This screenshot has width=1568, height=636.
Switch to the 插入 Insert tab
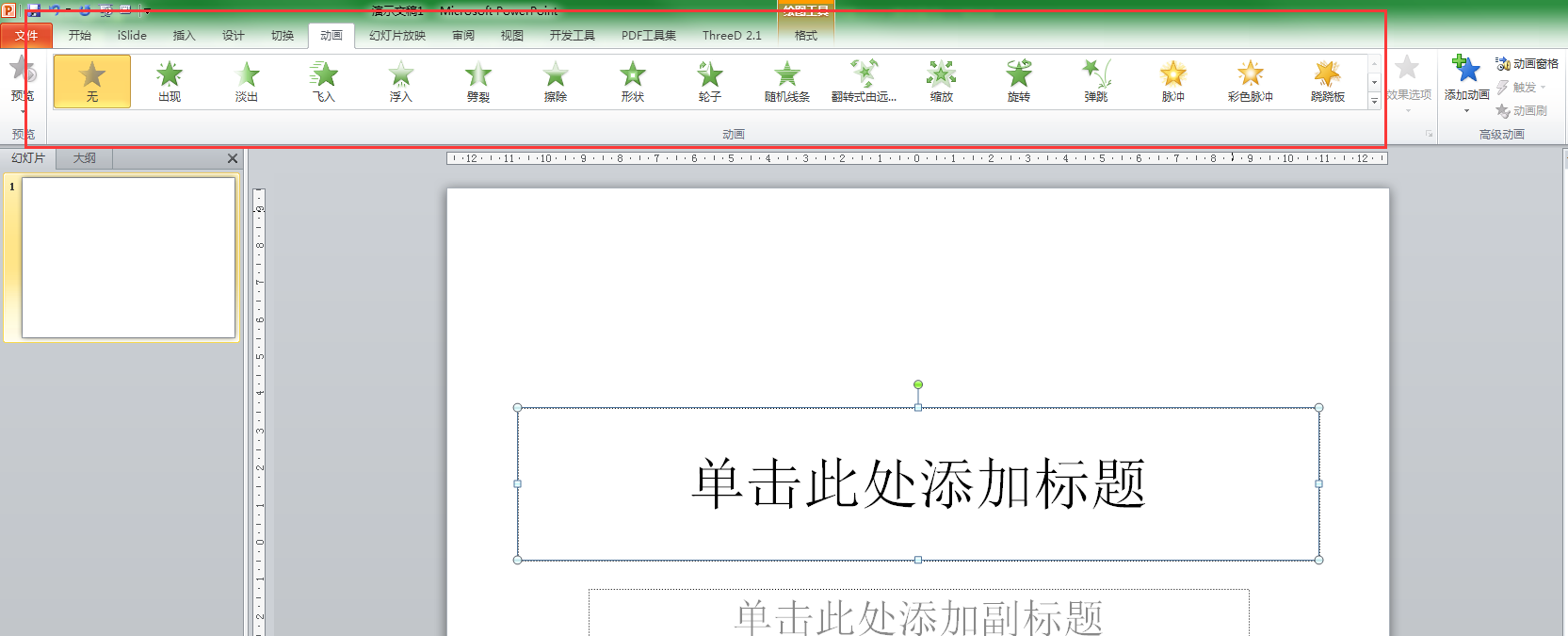[185, 36]
